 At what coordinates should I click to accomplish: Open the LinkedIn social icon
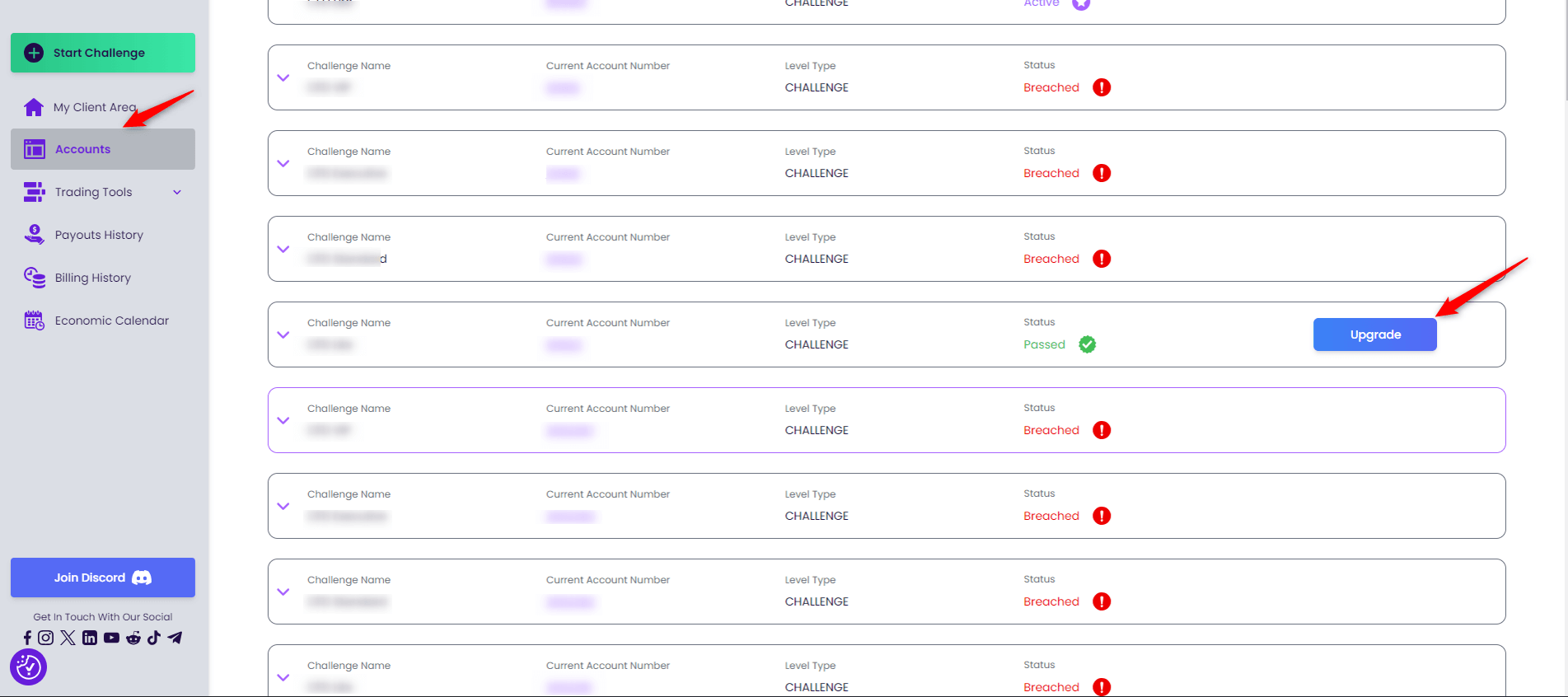pos(90,638)
